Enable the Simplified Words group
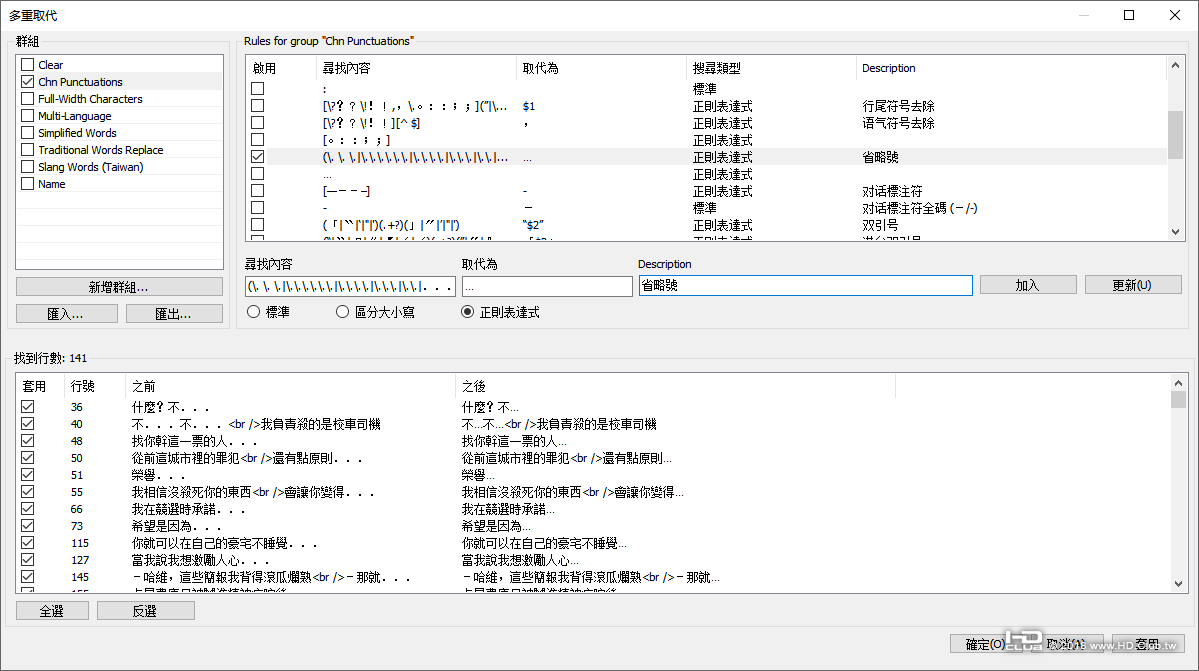The width and height of the screenshot is (1199, 671). (28, 133)
